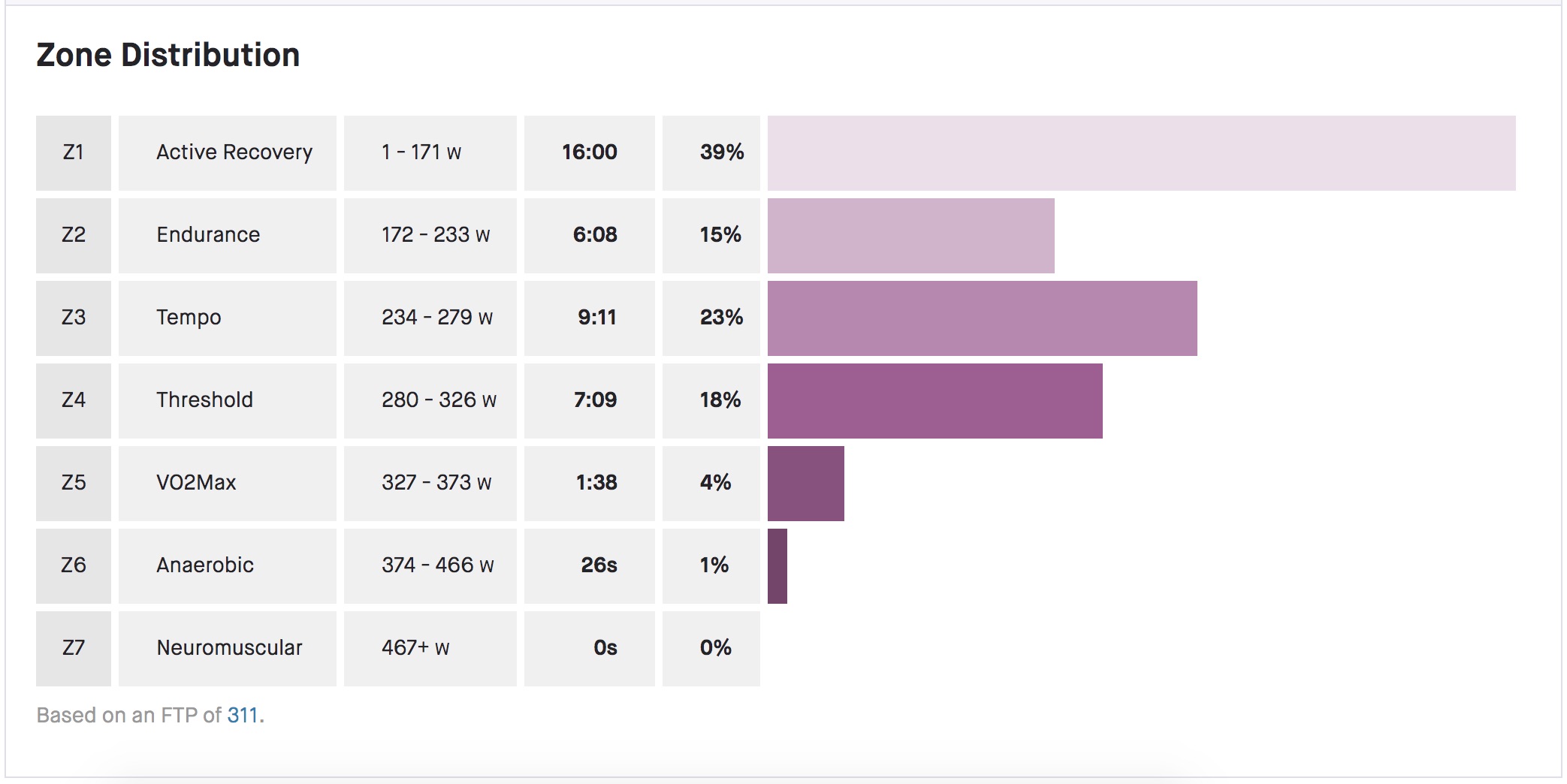Click the 0% value for Neuromuscular
The image size is (1567, 784).
pyautogui.click(x=714, y=647)
